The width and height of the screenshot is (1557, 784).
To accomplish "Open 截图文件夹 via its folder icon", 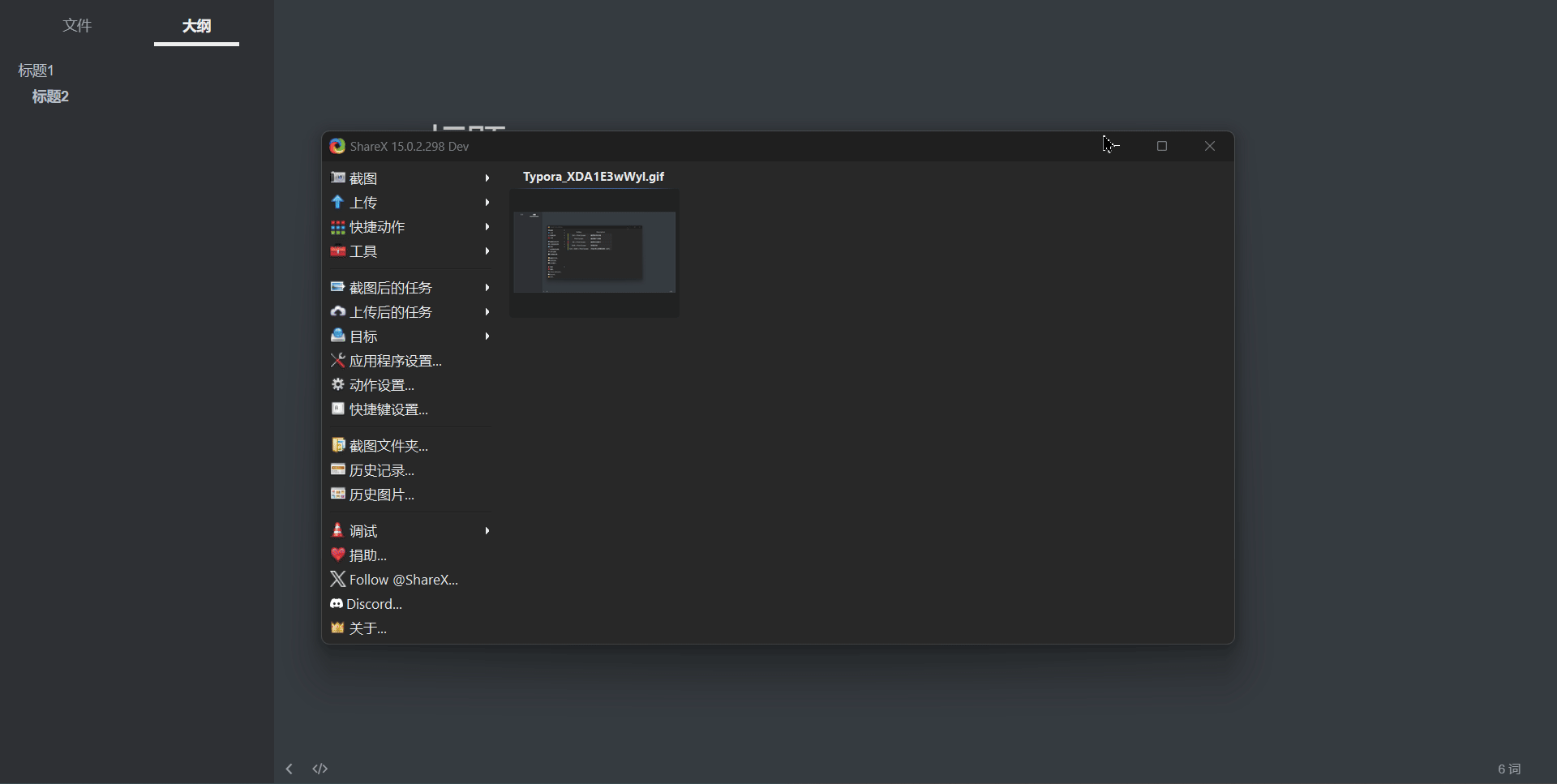I will tap(337, 445).
